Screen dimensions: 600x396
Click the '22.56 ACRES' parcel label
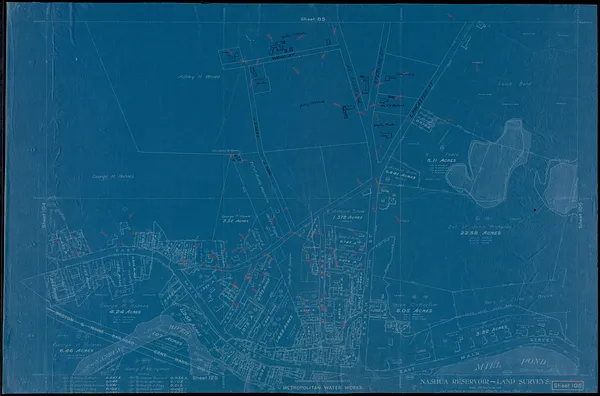click(481, 233)
